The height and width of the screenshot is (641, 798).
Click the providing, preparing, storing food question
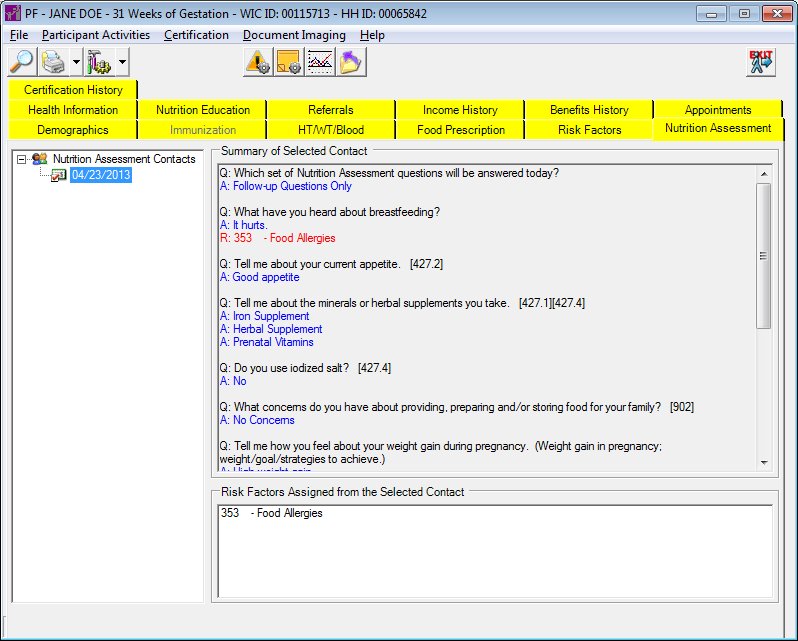click(x=457, y=407)
